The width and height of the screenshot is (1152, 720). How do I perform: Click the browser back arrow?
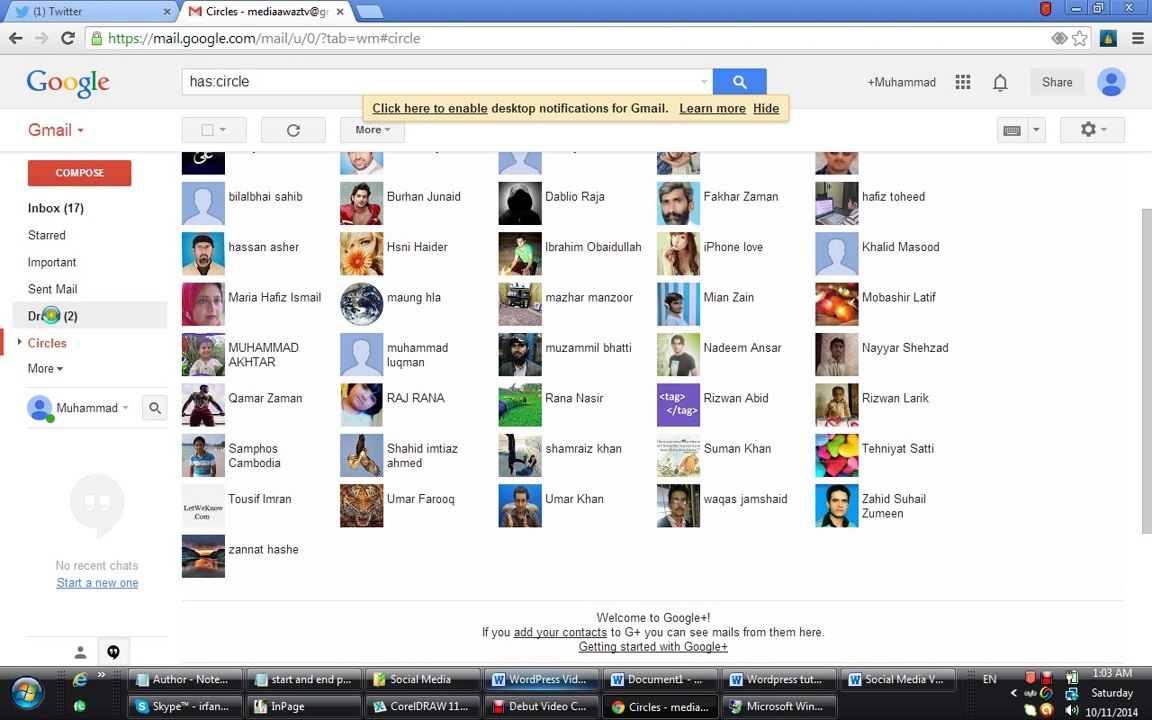coord(15,38)
